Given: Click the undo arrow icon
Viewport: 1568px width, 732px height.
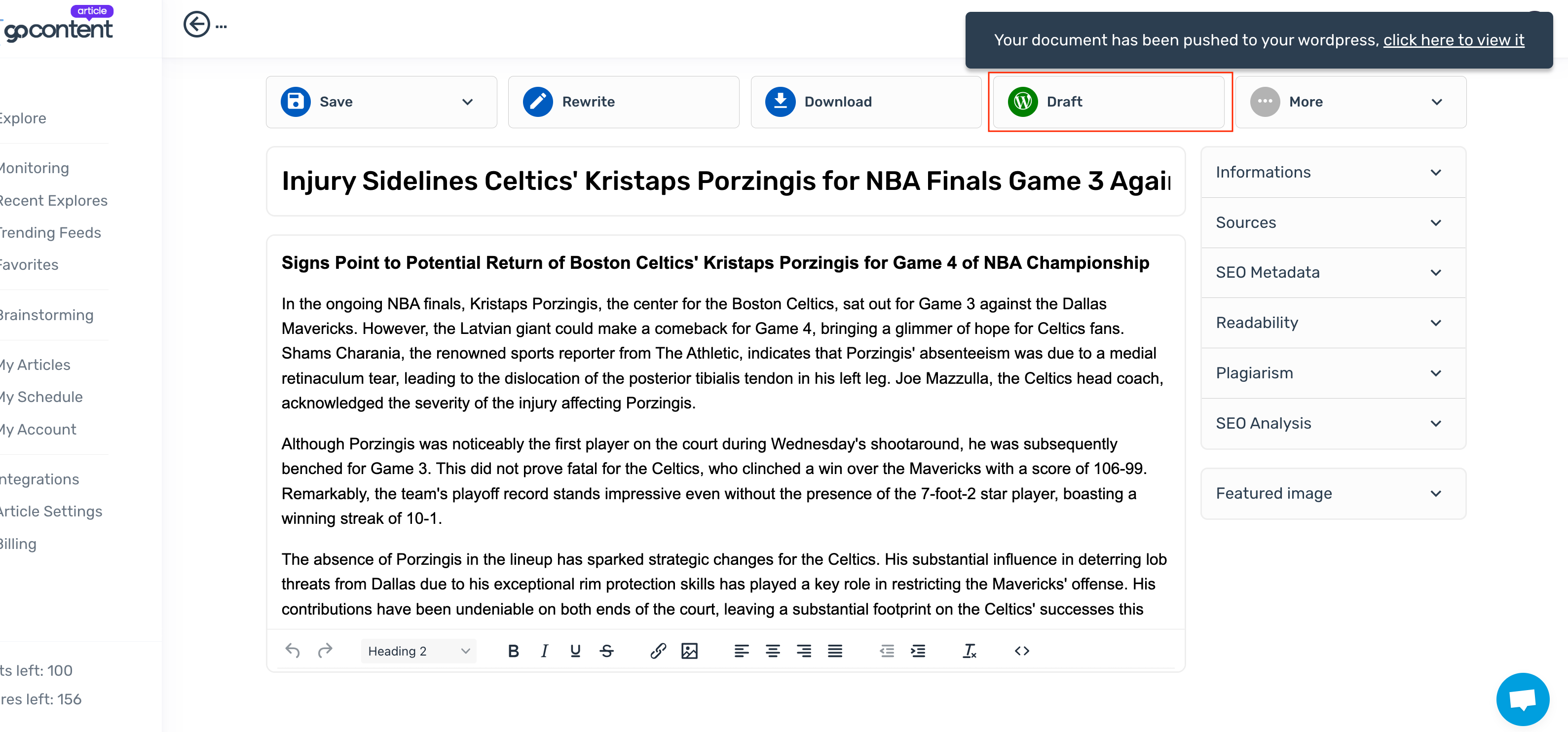Looking at the screenshot, I should pyautogui.click(x=293, y=651).
